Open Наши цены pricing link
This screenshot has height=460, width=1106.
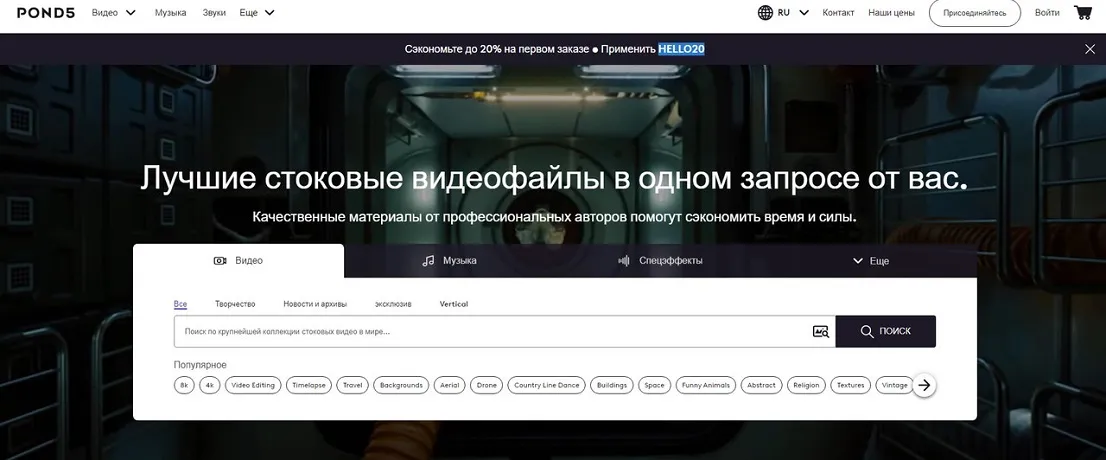pyautogui.click(x=891, y=13)
